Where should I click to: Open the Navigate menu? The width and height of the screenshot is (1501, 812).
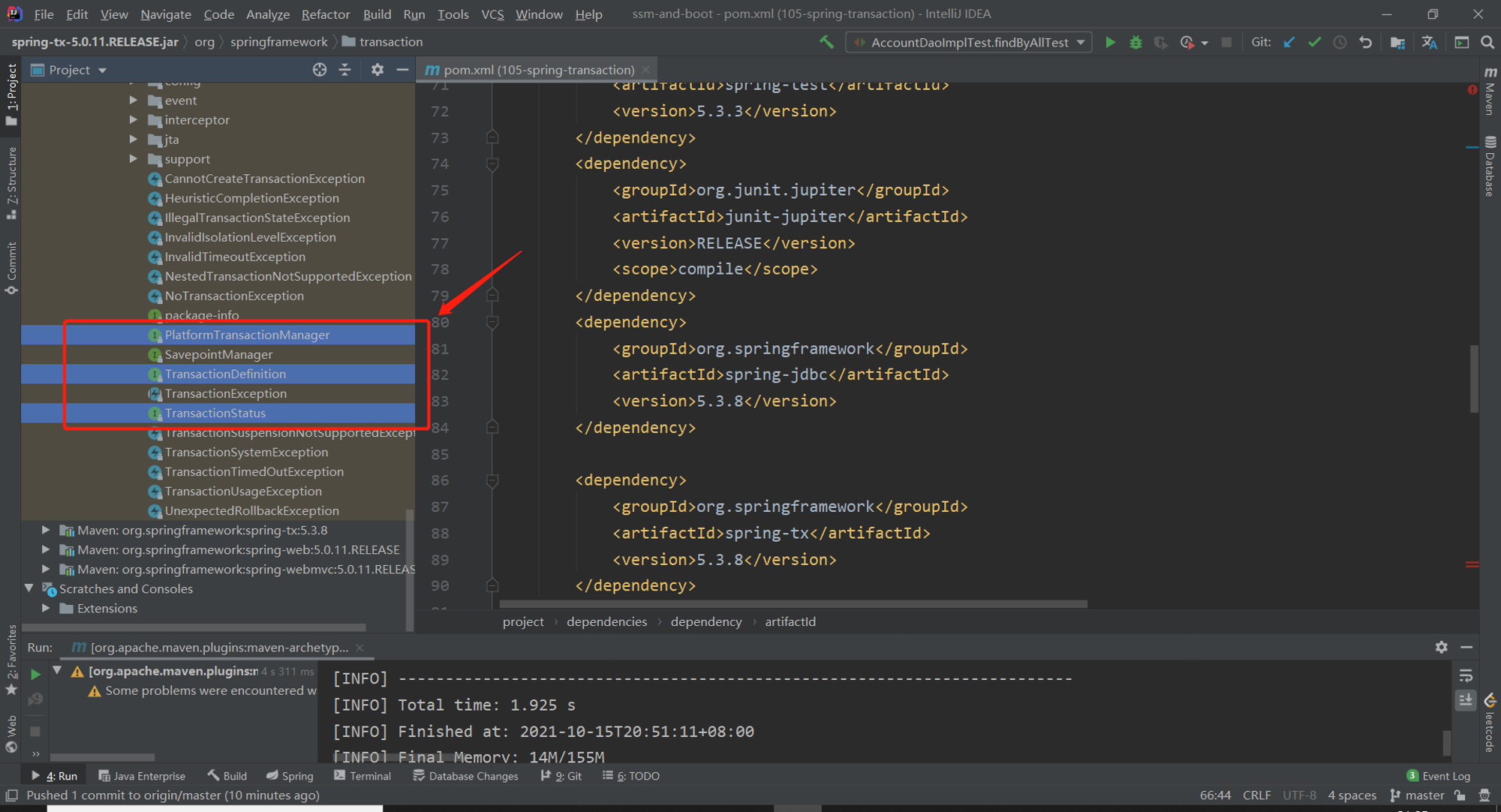point(166,14)
